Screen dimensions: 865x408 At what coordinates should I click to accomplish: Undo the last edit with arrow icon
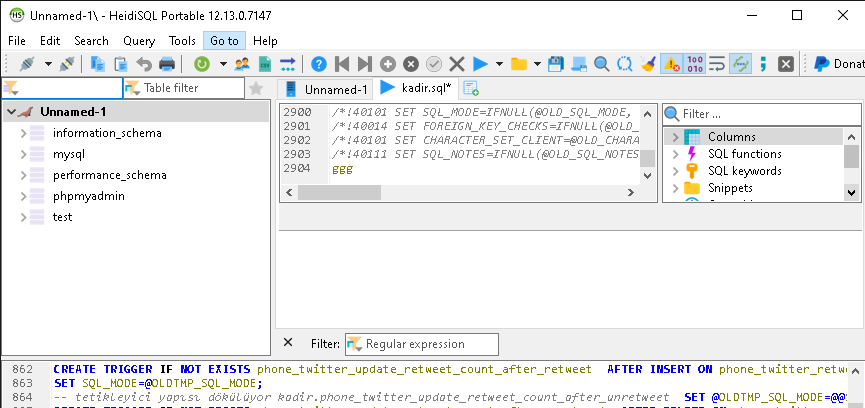[x=144, y=64]
